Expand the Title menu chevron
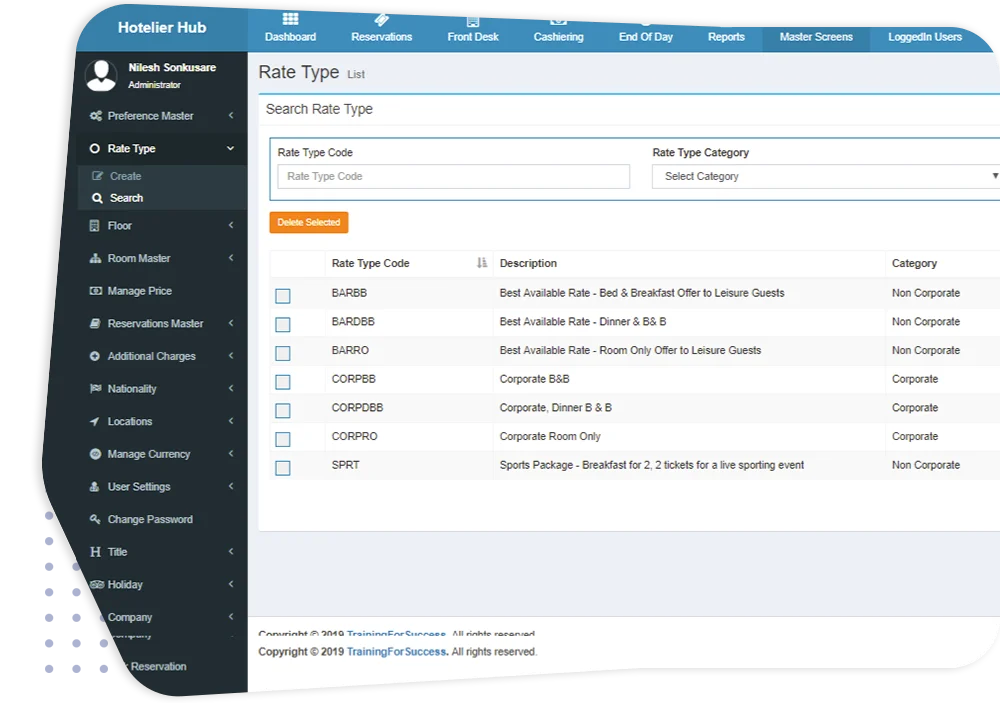1000x703 pixels. coord(231,551)
